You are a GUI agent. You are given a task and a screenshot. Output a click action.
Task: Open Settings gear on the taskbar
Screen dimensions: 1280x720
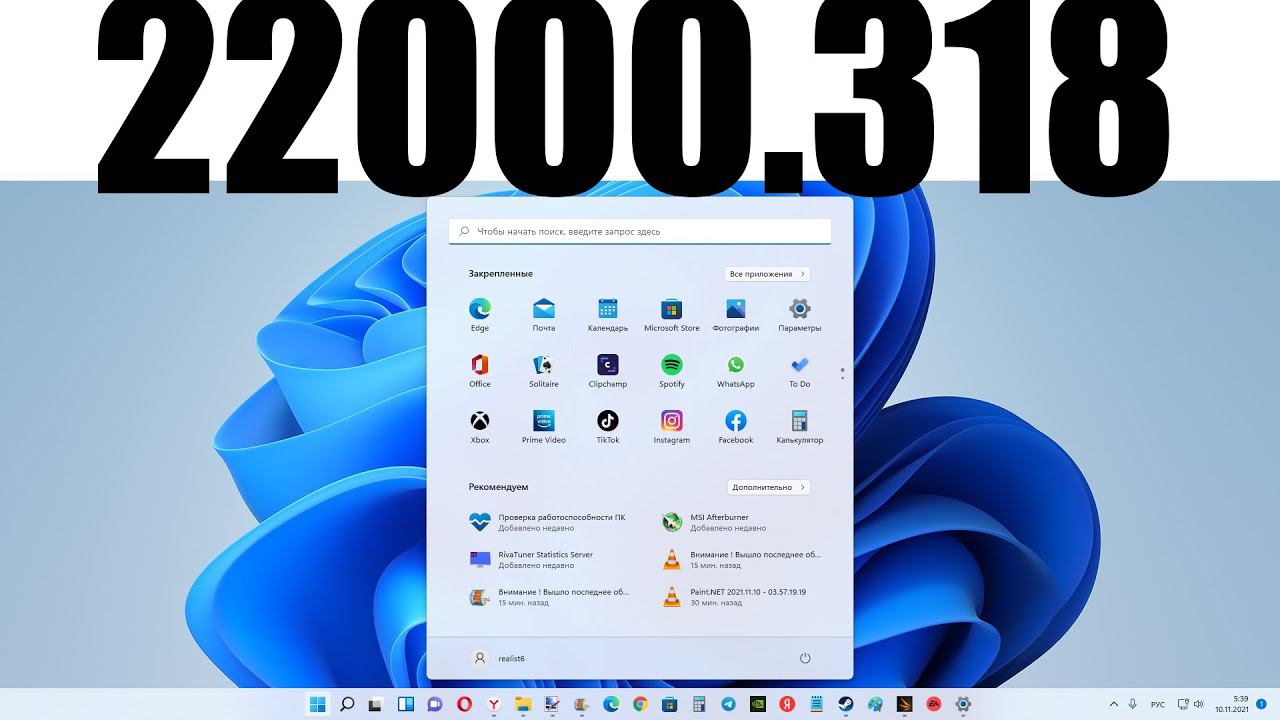click(x=963, y=704)
